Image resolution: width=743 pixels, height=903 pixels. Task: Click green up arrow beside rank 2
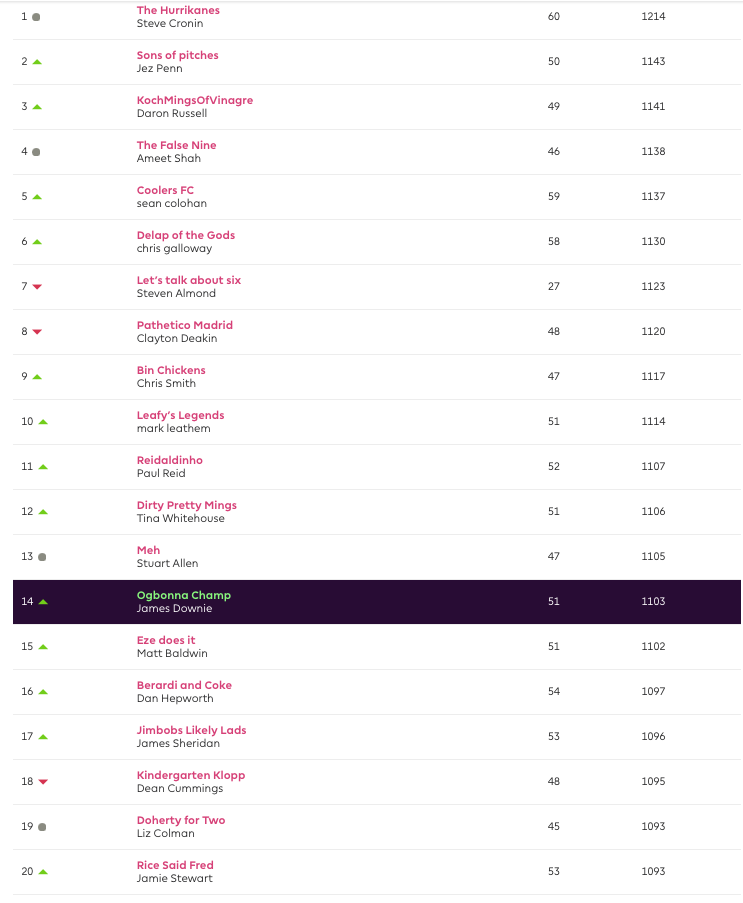pos(37,62)
